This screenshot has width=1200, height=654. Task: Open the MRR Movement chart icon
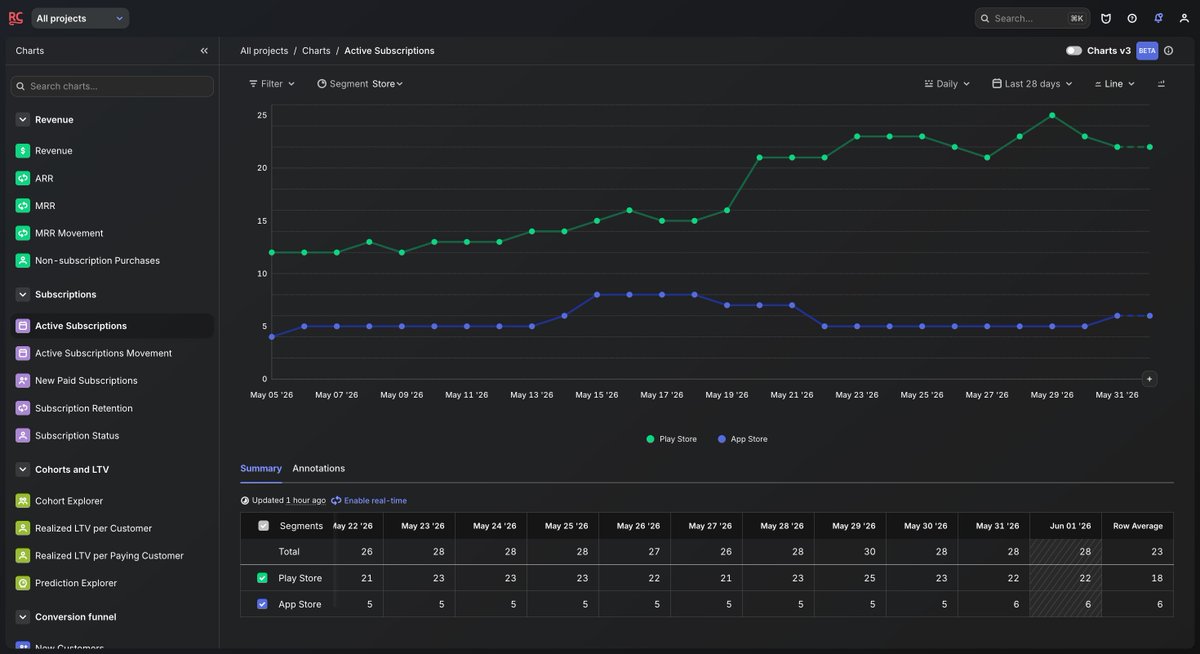point(23,233)
